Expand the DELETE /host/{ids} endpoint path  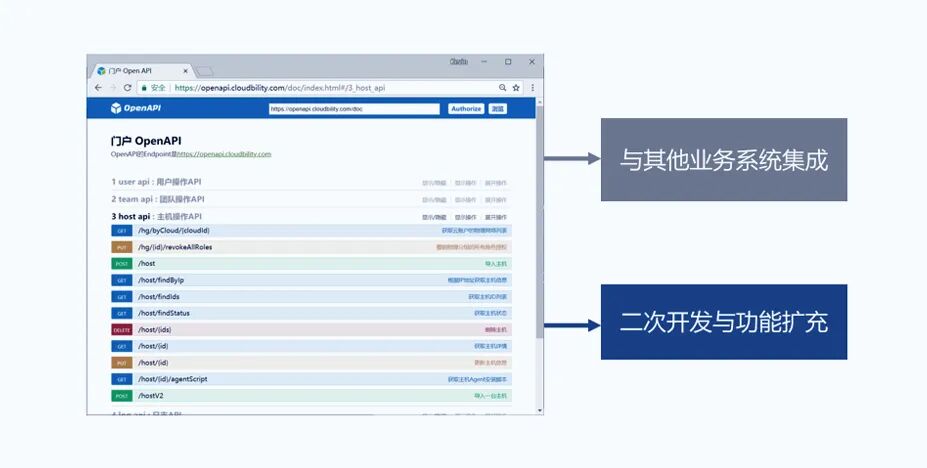click(154, 330)
